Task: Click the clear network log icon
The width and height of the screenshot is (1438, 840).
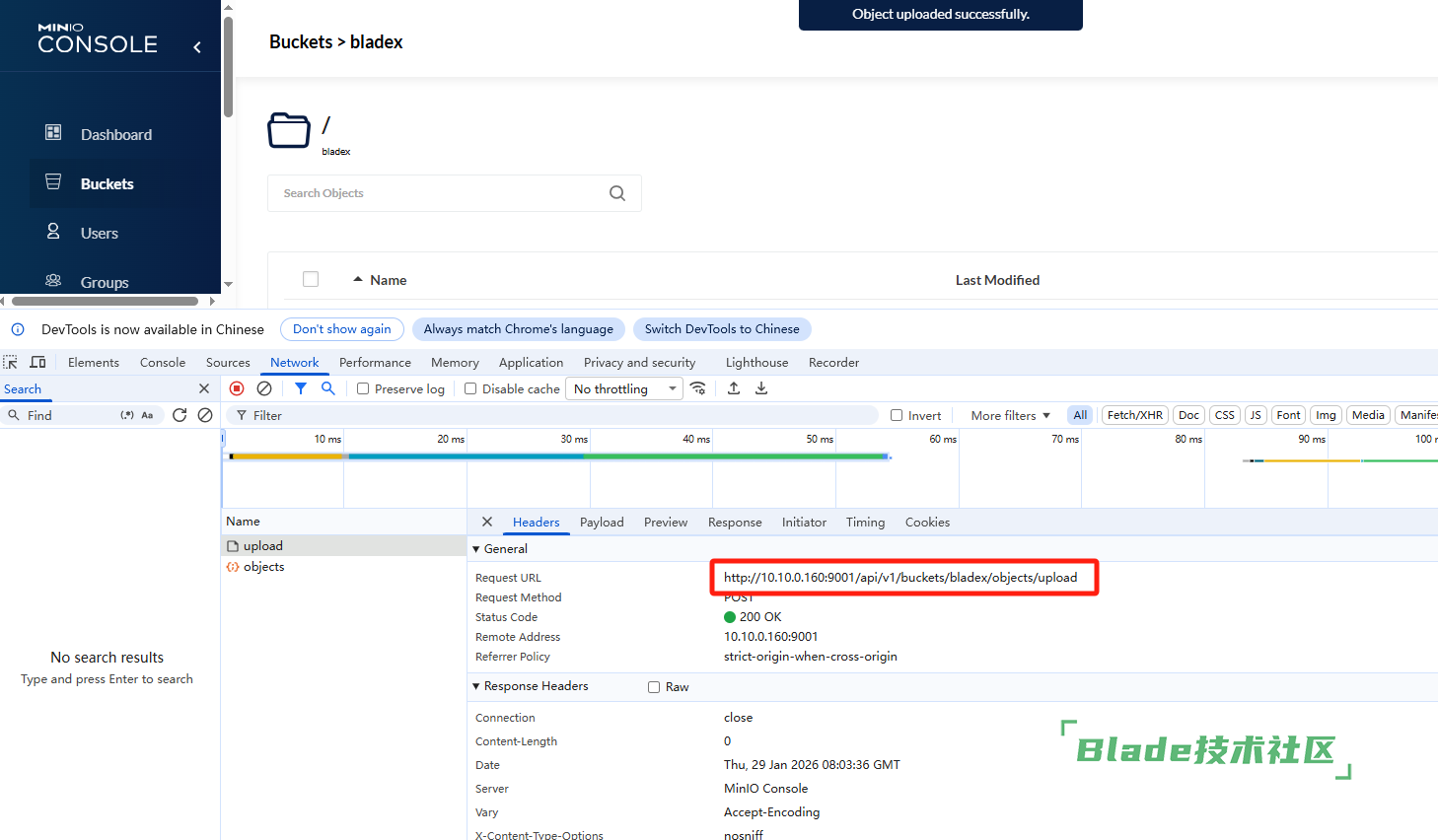Action: pos(264,388)
